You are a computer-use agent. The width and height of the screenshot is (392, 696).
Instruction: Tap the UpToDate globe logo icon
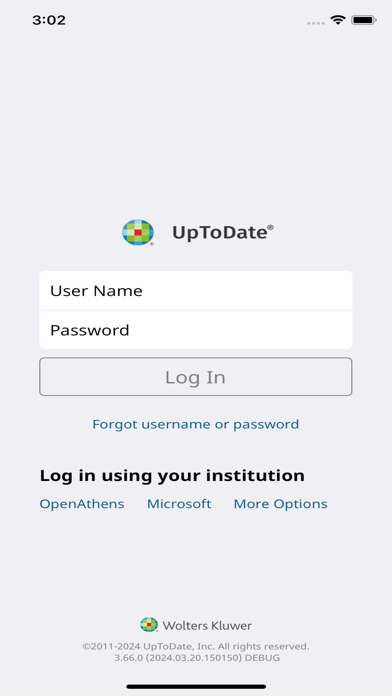click(138, 232)
